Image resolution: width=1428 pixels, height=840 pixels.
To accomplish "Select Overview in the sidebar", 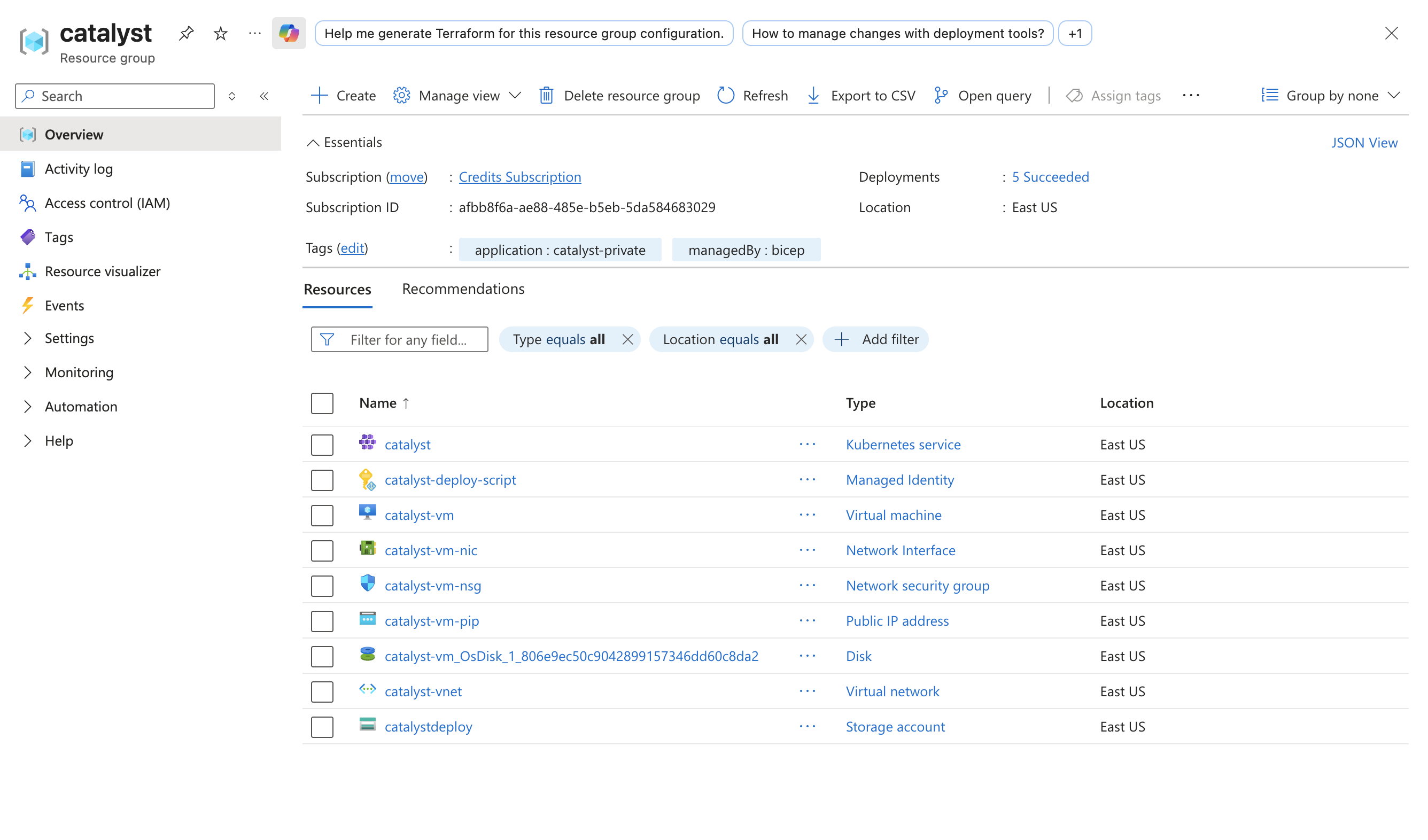I will (141, 134).
